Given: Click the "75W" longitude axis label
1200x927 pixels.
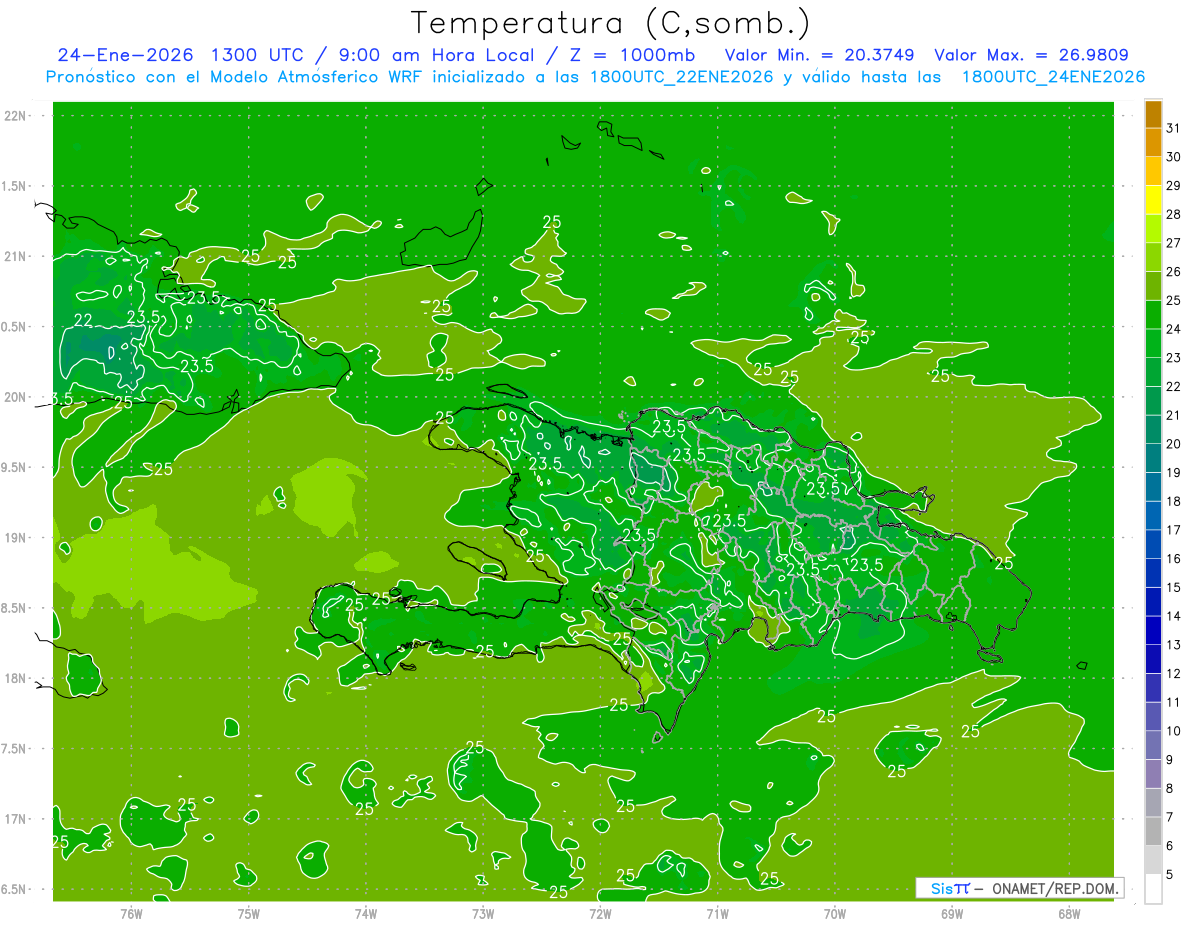Looking at the screenshot, I should [249, 913].
